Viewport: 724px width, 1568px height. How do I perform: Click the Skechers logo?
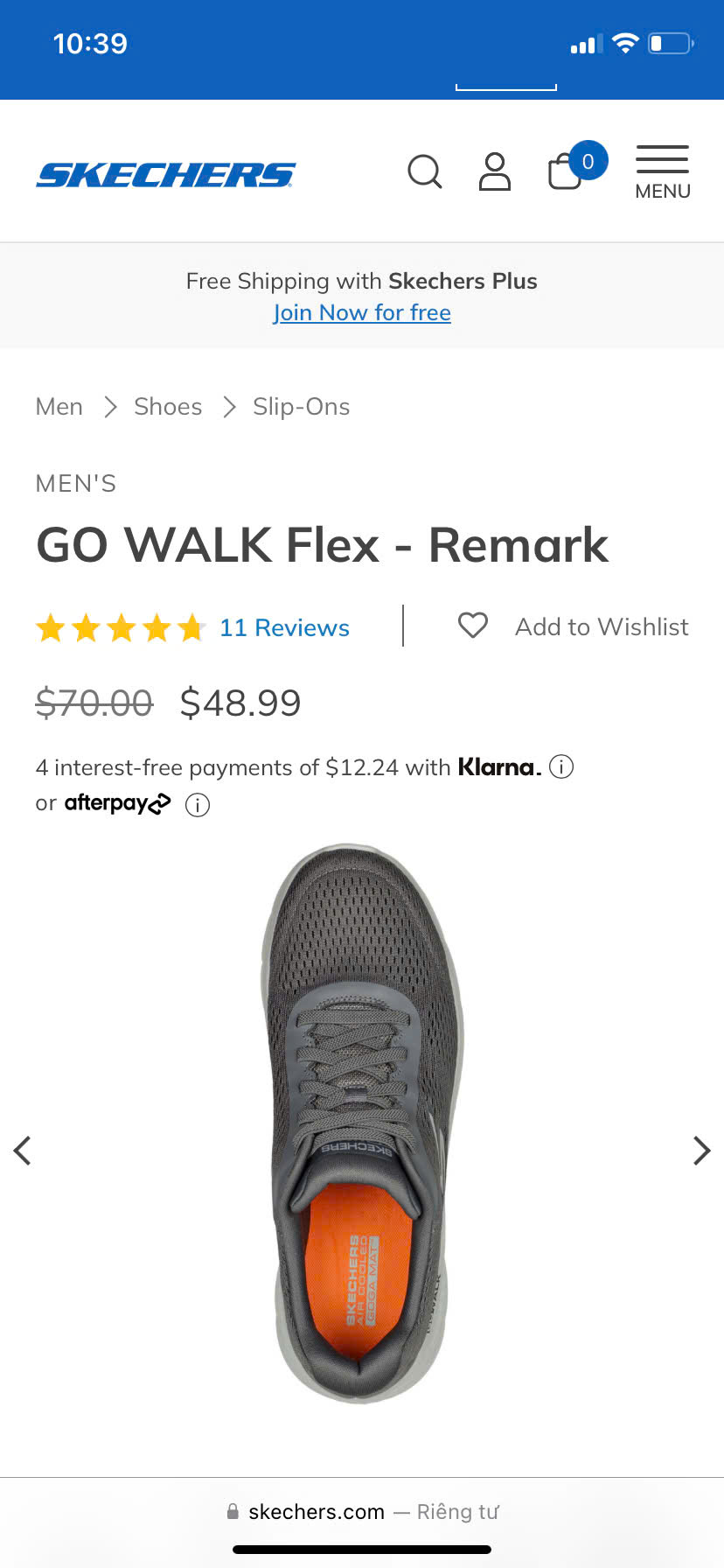pyautogui.click(x=166, y=175)
